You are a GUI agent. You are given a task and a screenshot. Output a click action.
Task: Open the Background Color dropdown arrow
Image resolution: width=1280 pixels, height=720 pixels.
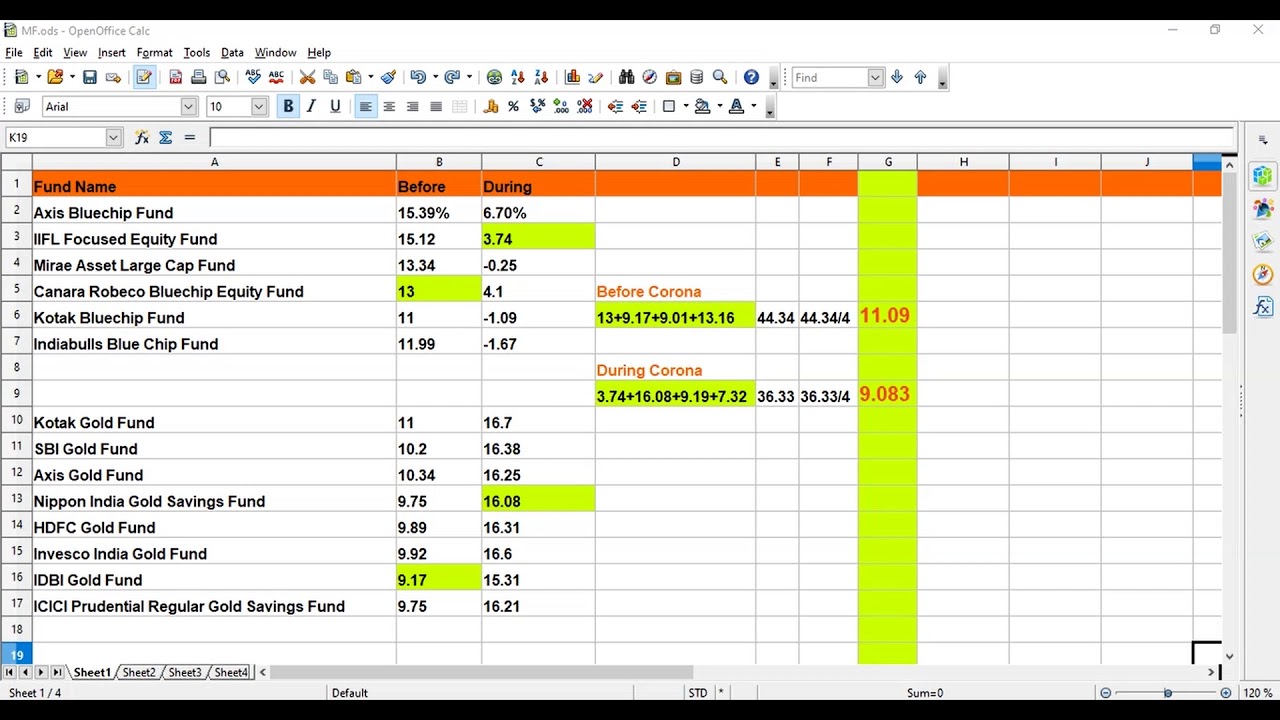tap(719, 106)
